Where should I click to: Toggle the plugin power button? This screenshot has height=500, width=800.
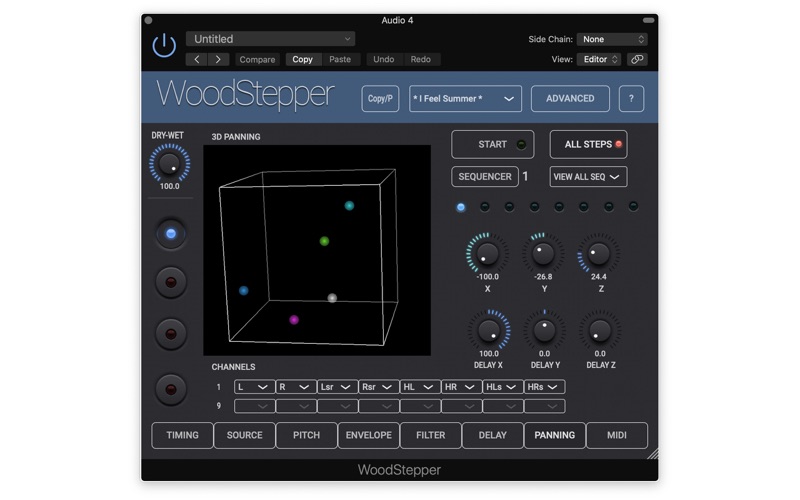point(164,46)
